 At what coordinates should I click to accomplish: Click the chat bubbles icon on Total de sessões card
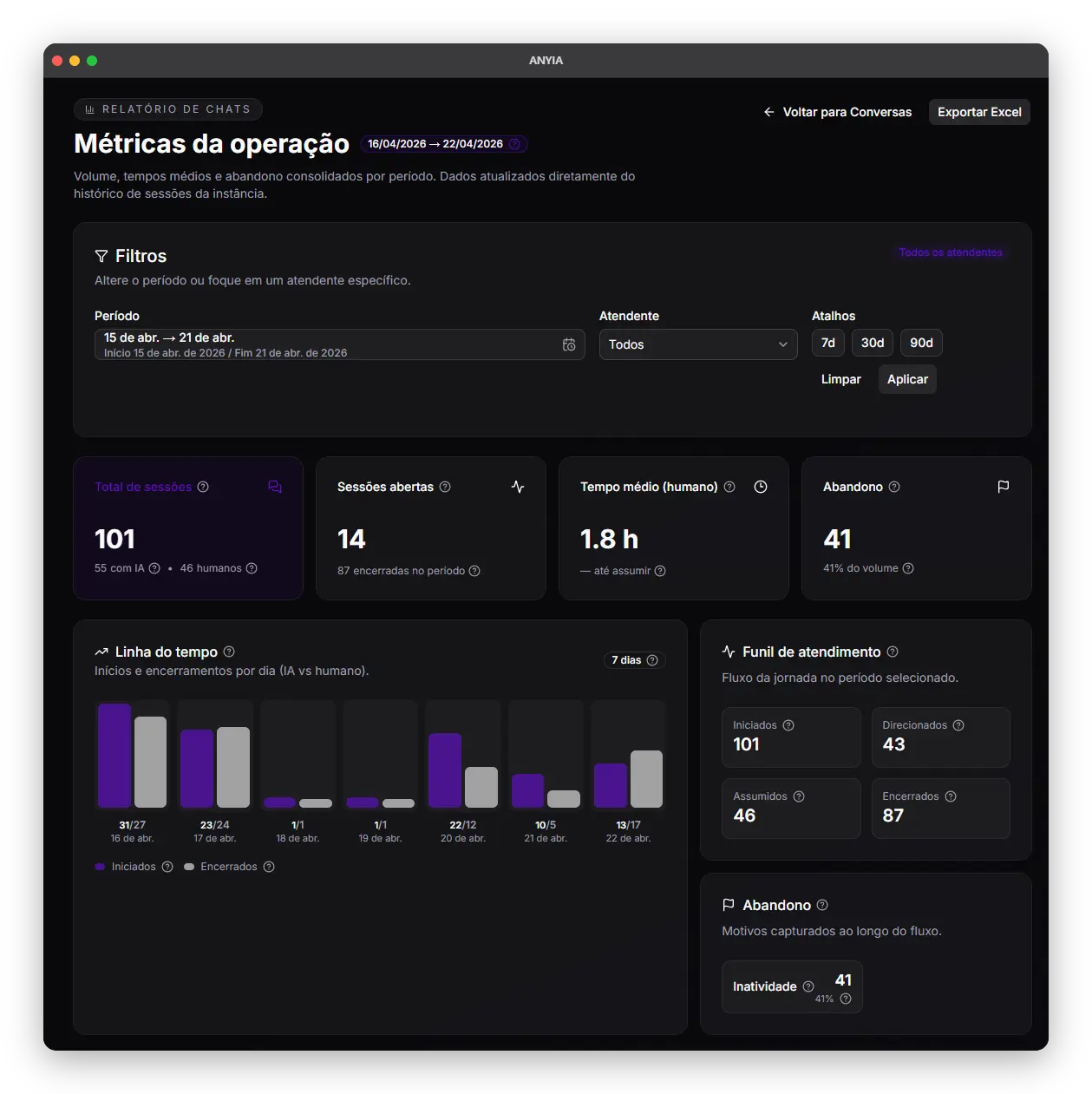click(275, 487)
